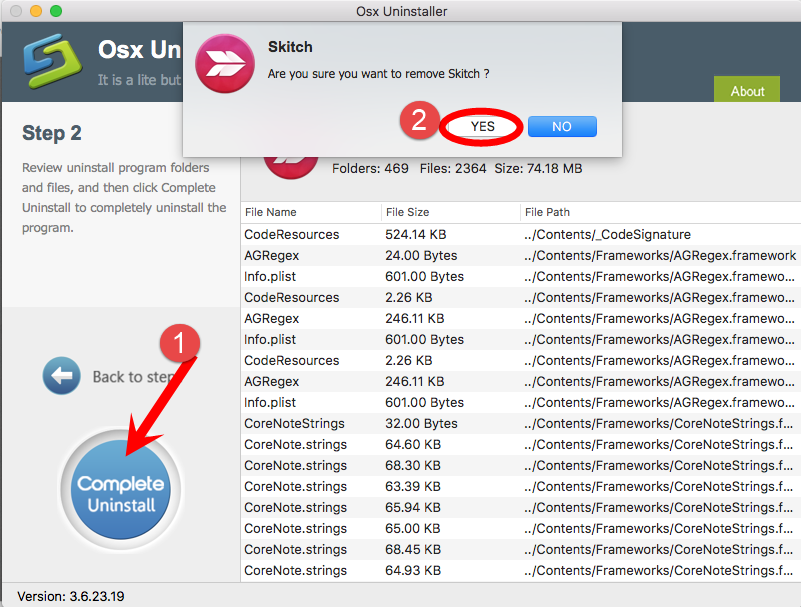Screen dimensions: 801x607
Task: Click the Osx Uninstaller title bar text
Action: (400, 11)
